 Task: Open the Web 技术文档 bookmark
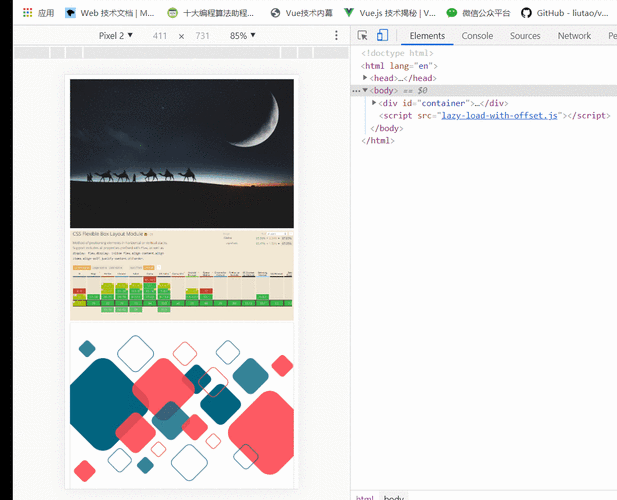pyautogui.click(x=110, y=13)
